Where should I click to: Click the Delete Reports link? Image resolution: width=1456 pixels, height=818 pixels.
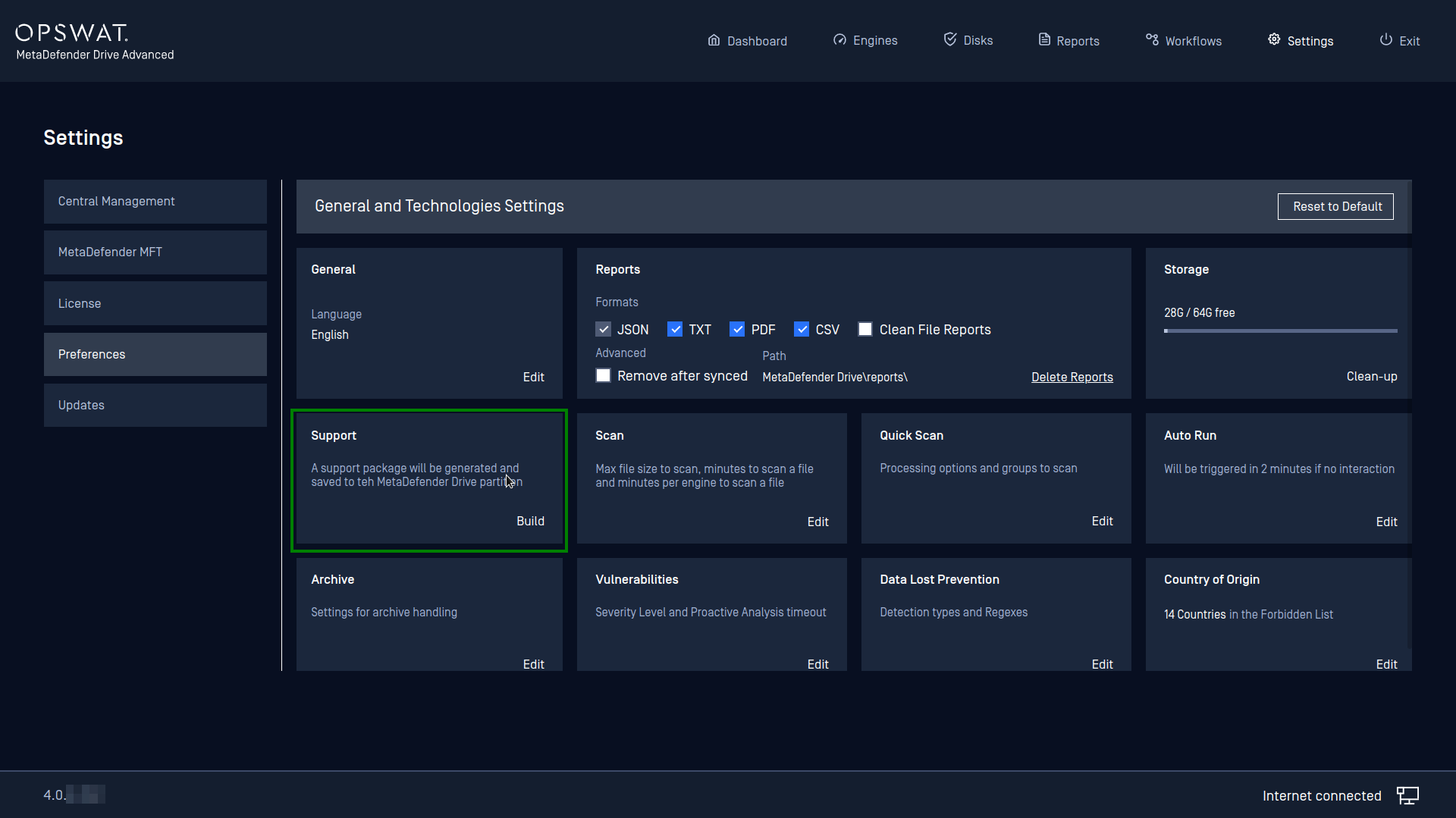[x=1072, y=377]
